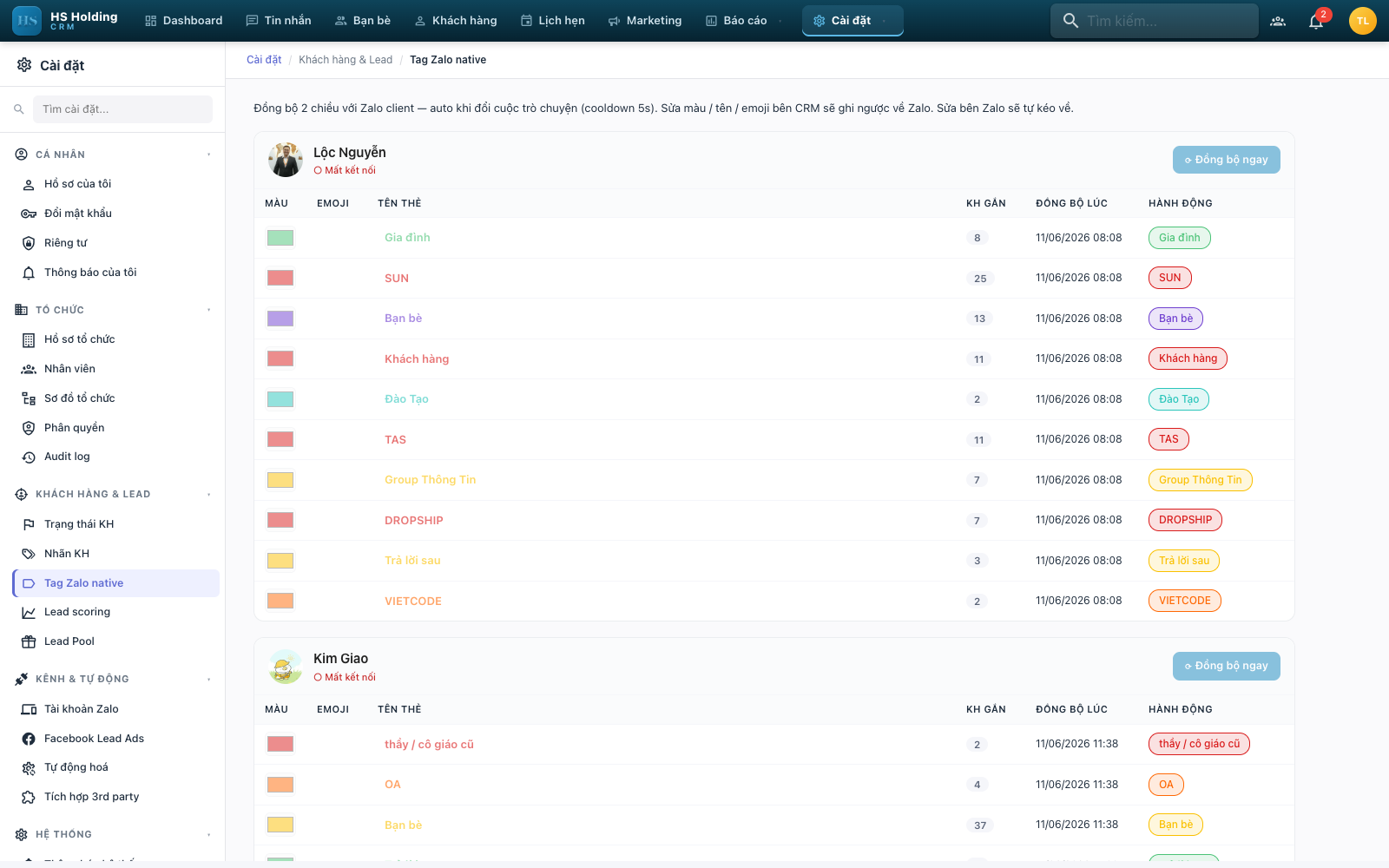Sync Lộc Nguyễn with Đồng bộ ngay
Screen dimensions: 1389x868
point(1226,160)
